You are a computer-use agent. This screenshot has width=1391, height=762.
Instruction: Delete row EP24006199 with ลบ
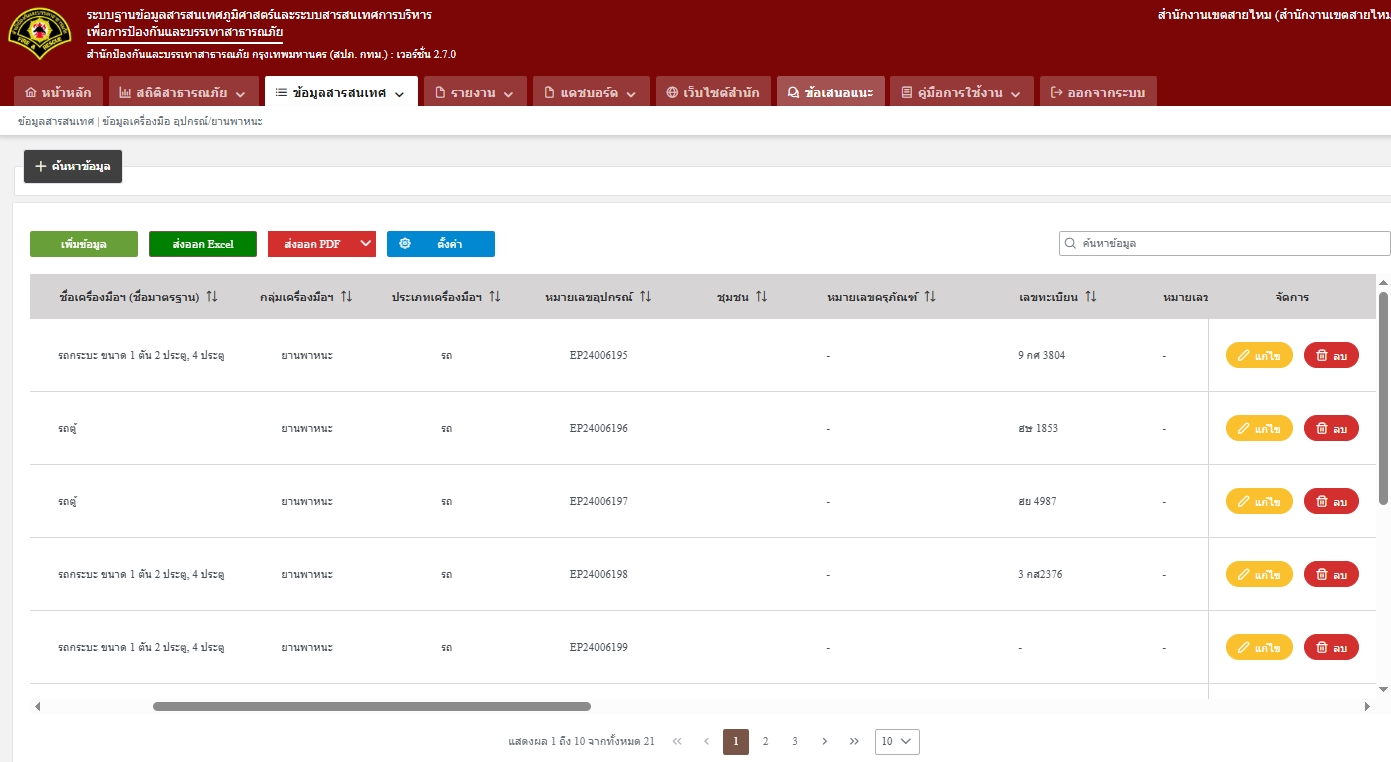pos(1331,647)
